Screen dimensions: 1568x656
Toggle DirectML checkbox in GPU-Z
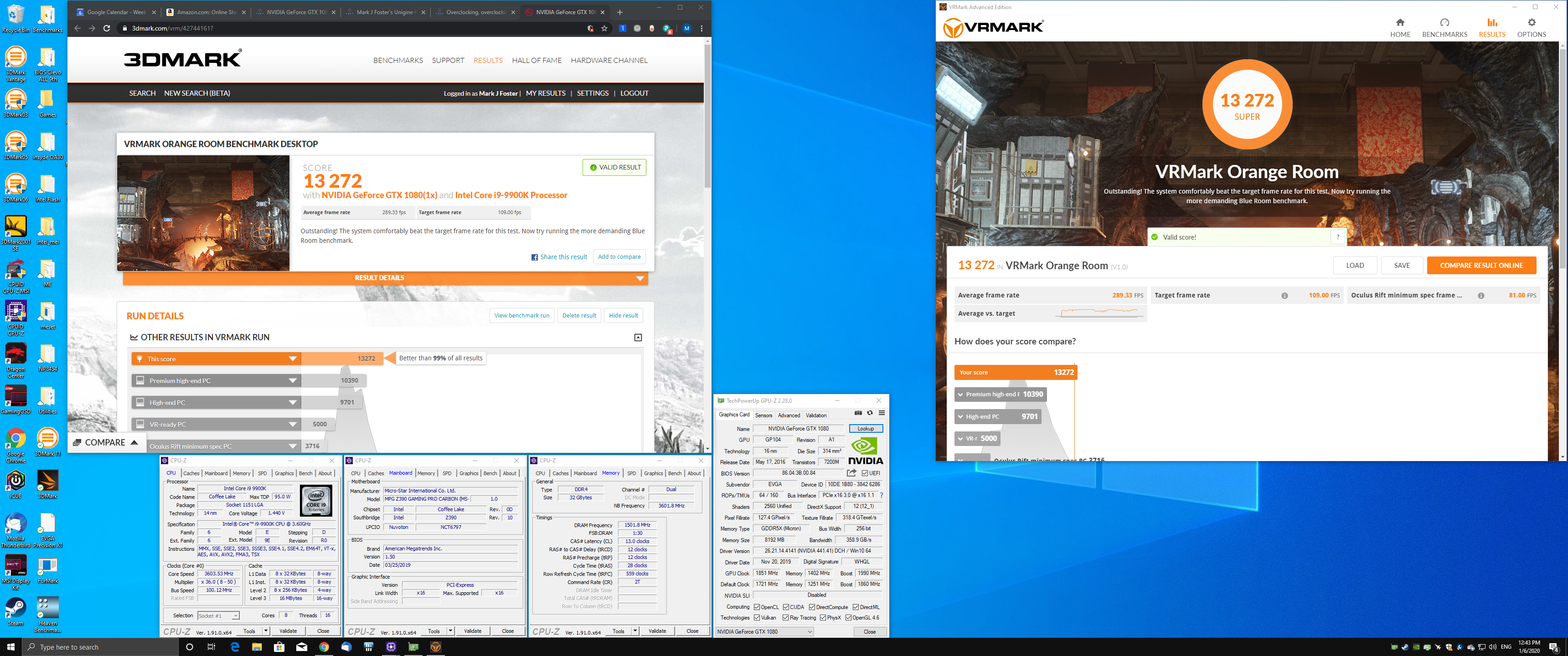[x=856, y=607]
